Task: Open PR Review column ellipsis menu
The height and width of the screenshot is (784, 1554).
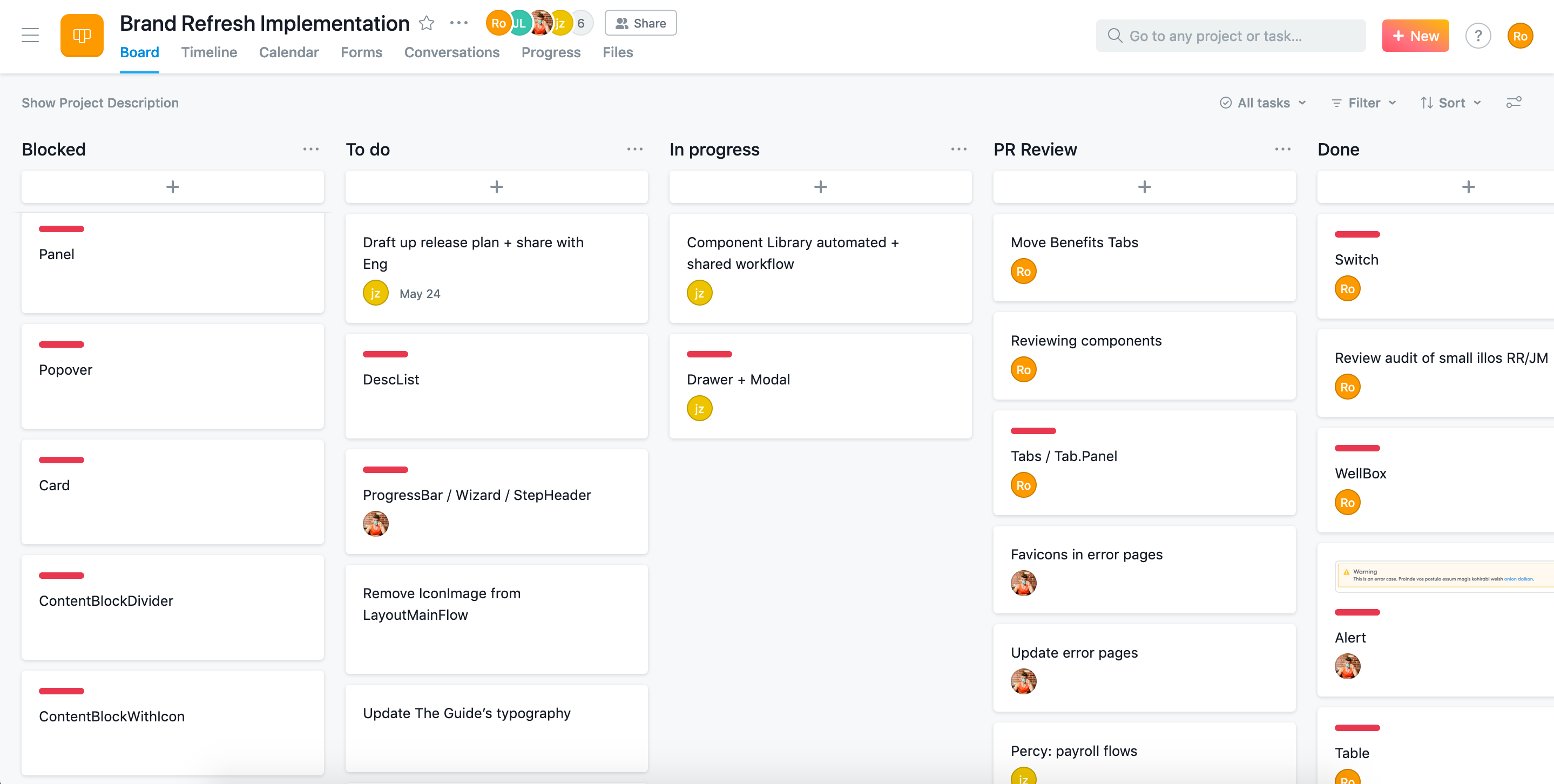Action: pyautogui.click(x=1282, y=149)
